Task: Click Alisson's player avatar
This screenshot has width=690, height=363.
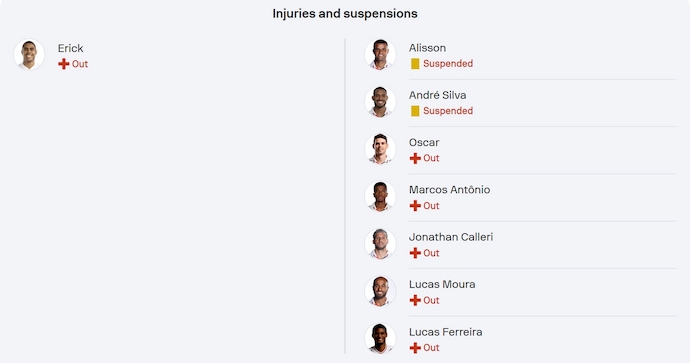Action: click(x=380, y=55)
